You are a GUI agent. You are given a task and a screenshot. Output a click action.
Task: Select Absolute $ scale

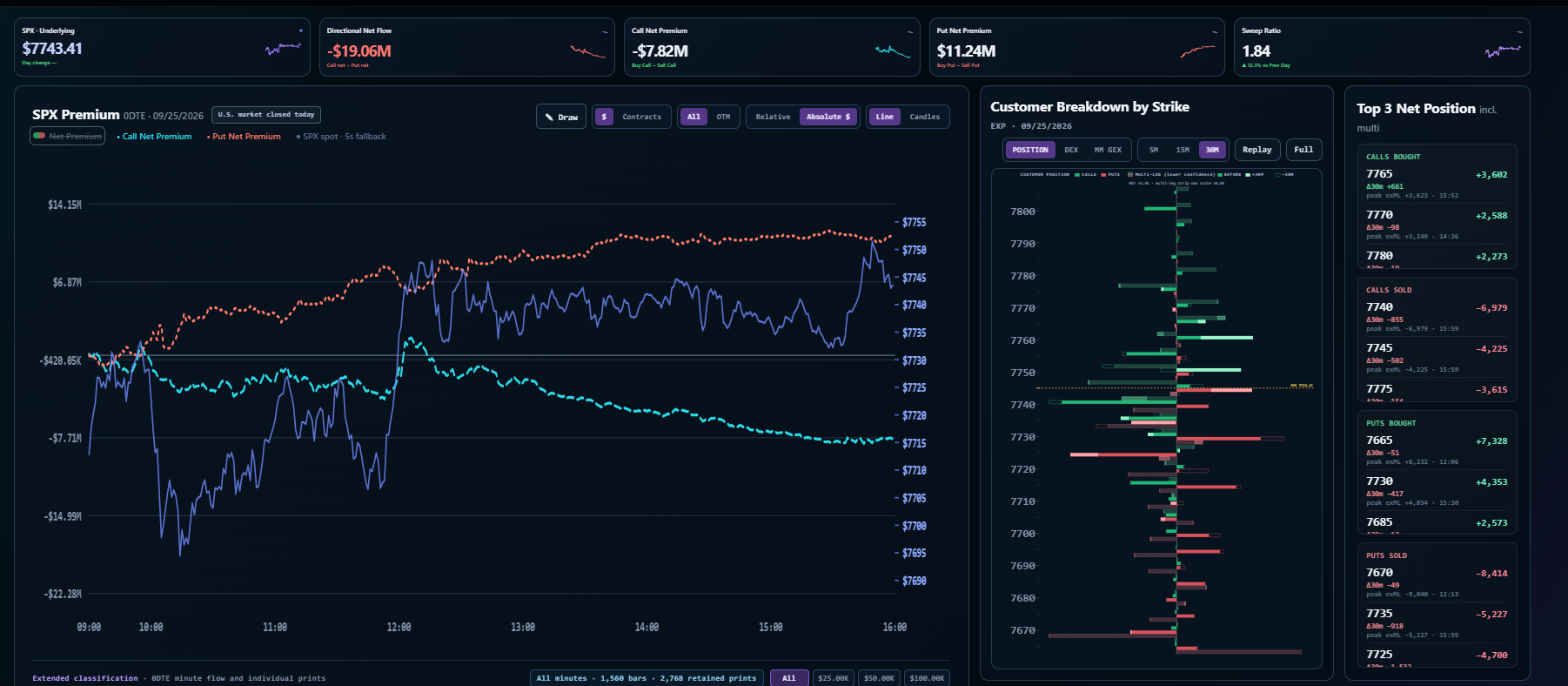click(828, 117)
